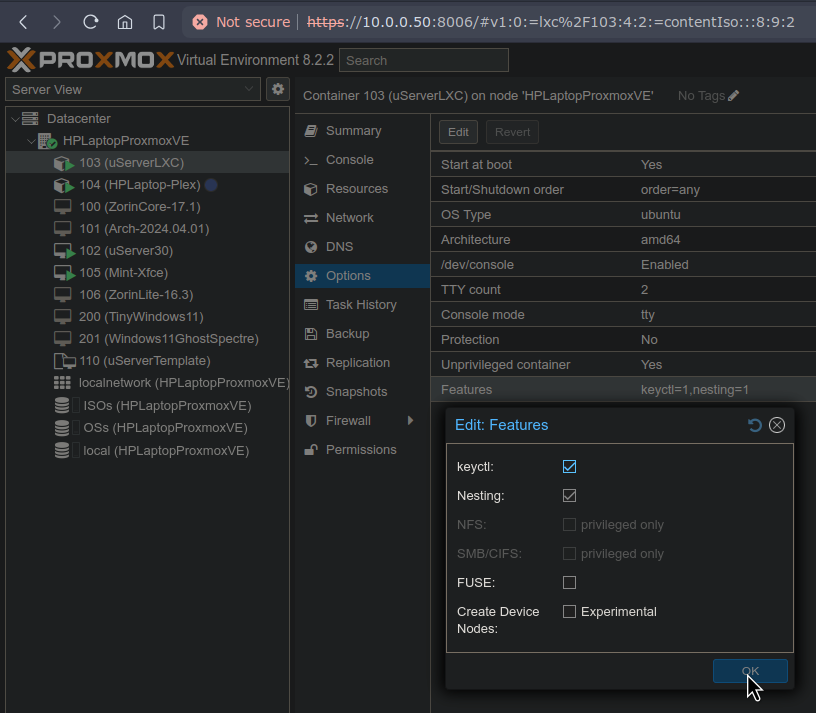Expand the Firewall submenu arrow
Screen dimensions: 816x713
(x=410, y=421)
